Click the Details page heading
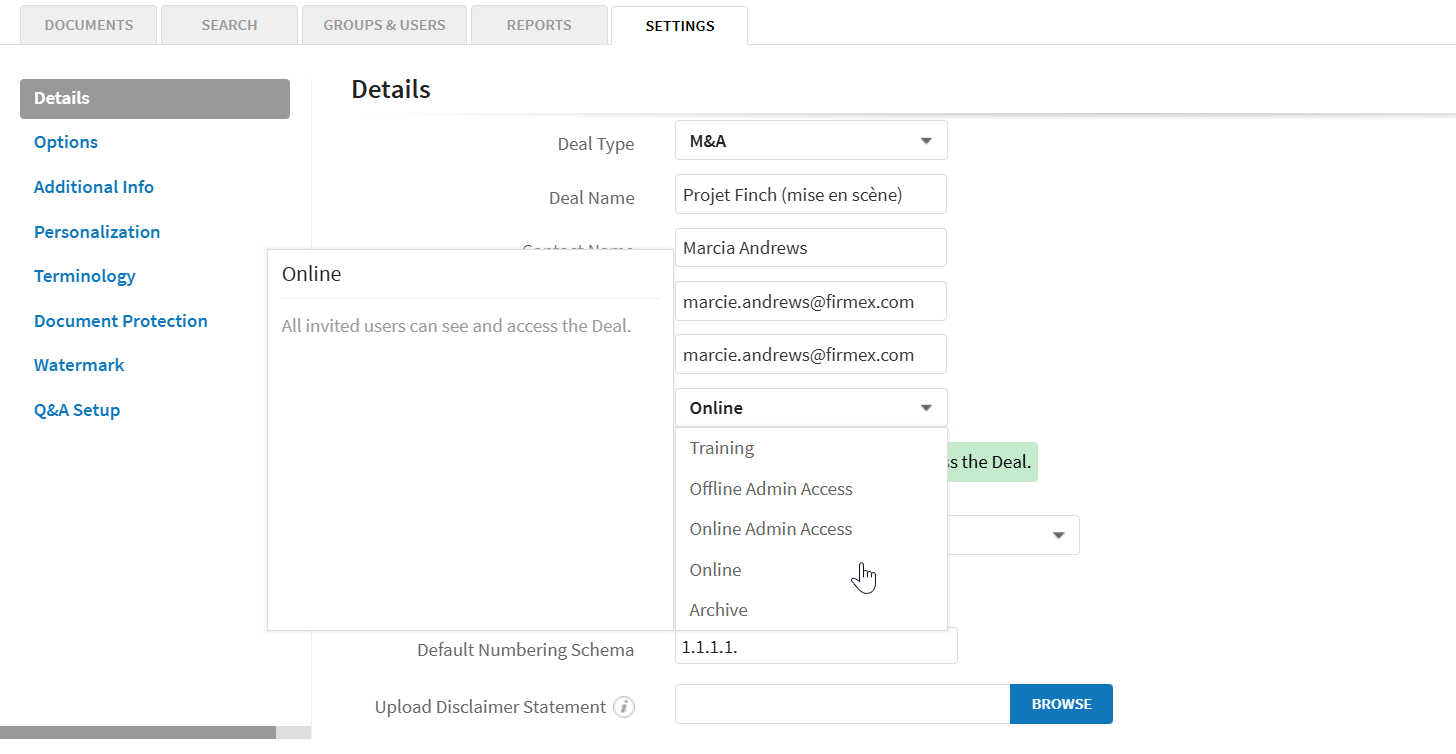Screen dimensions: 1456x754 point(391,89)
